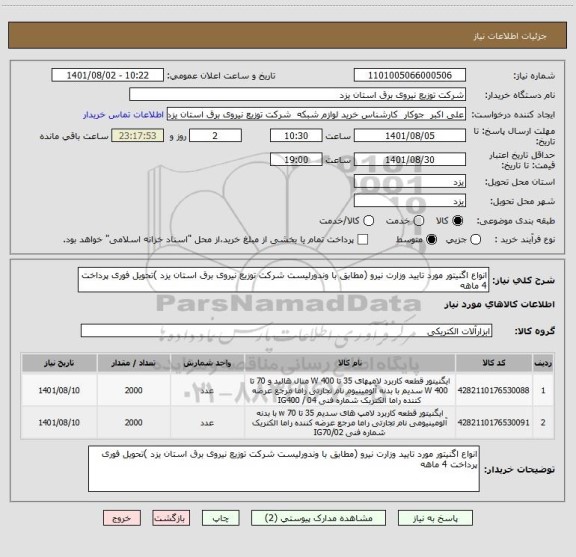Click delivery city field یزد

point(410,201)
